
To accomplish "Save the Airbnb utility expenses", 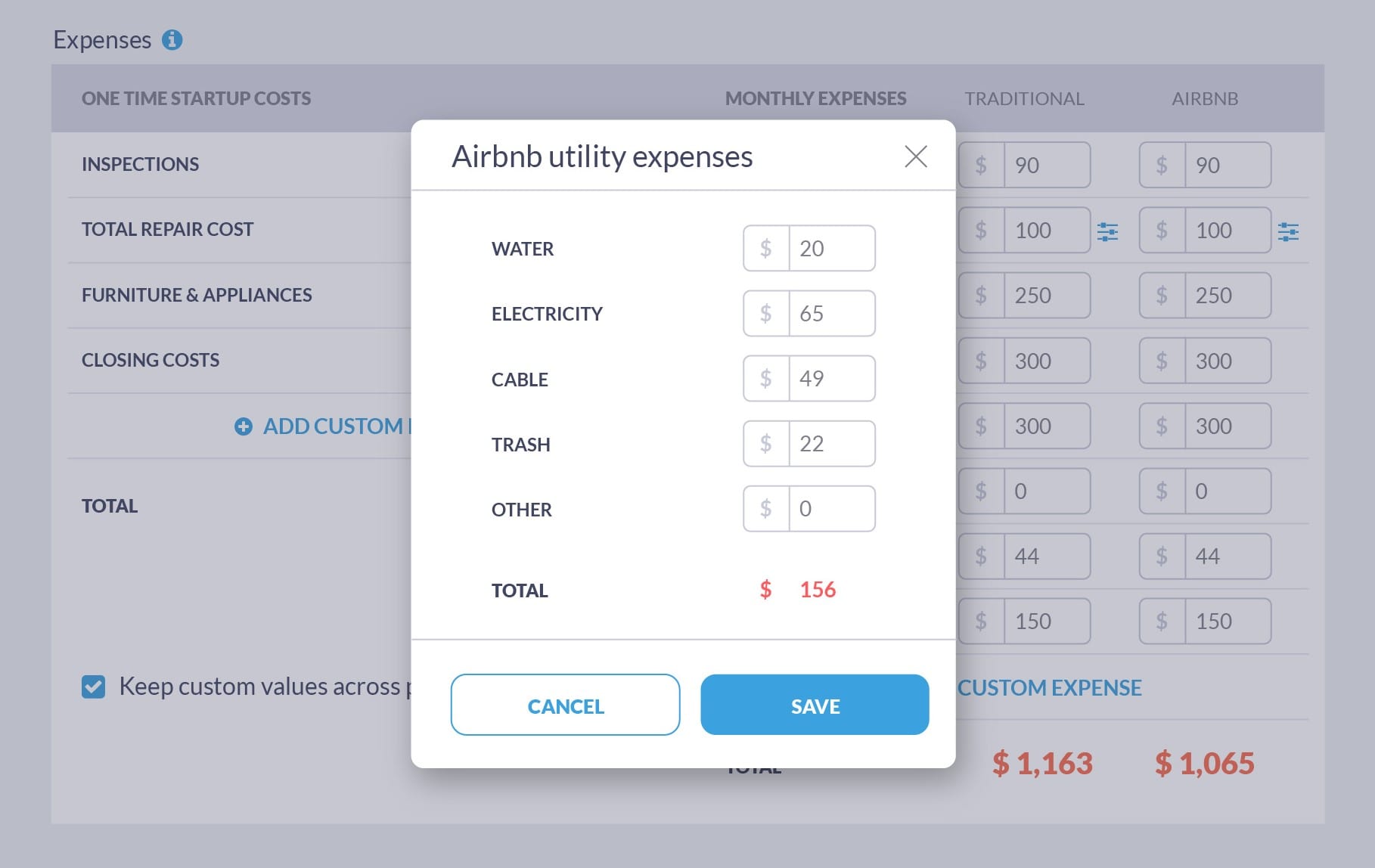I will tap(815, 705).
